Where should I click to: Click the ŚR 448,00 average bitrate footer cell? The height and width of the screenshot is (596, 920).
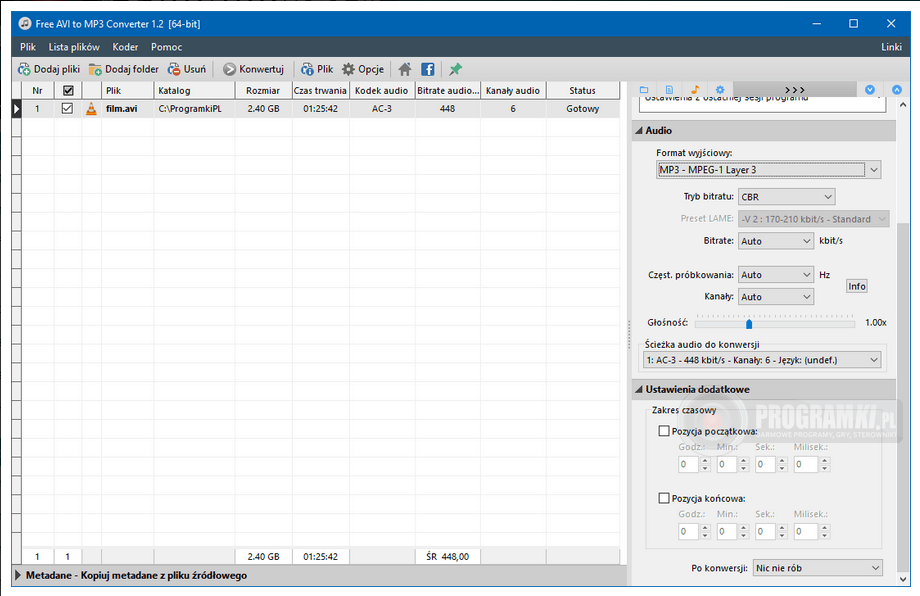tap(448, 556)
